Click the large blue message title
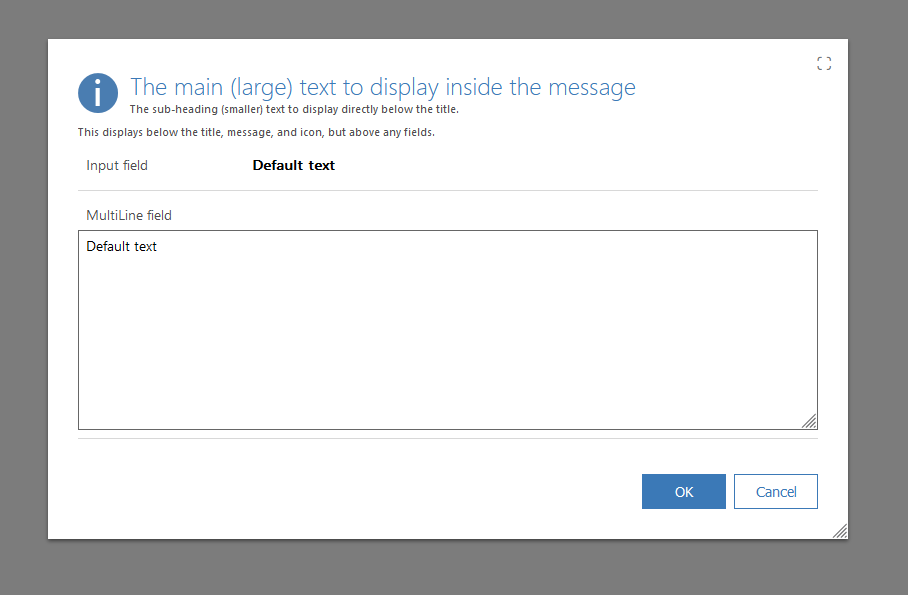 coord(384,87)
